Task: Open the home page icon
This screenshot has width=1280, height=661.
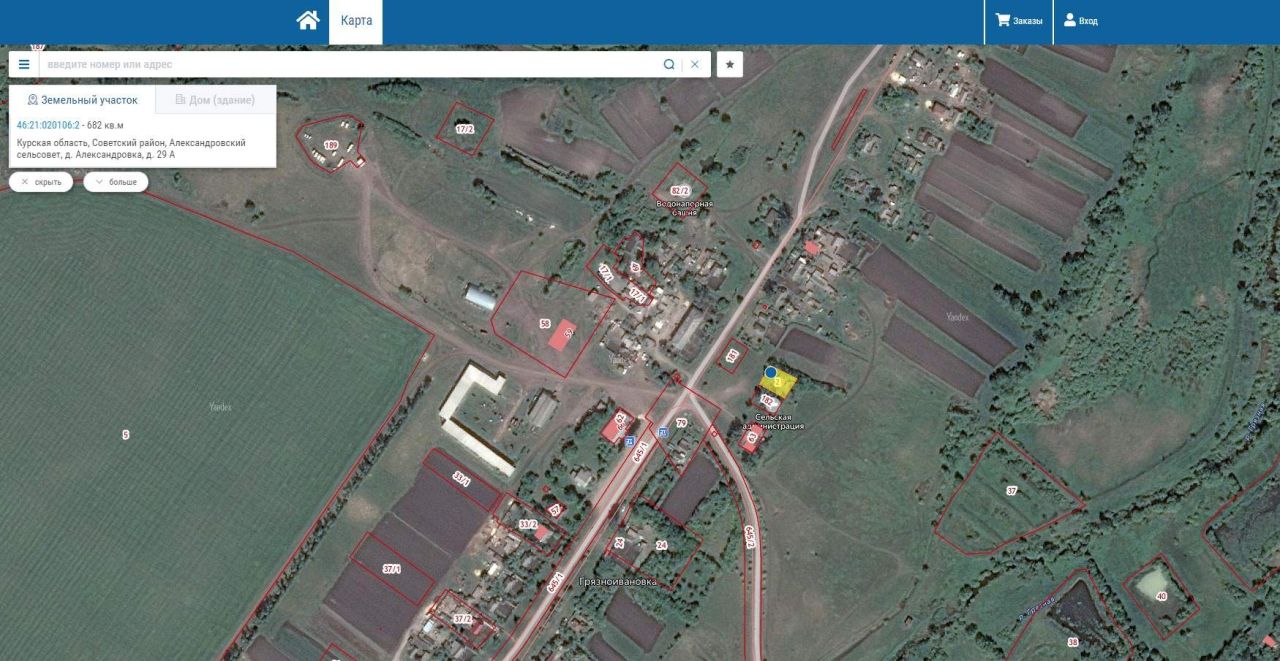Action: [x=308, y=20]
